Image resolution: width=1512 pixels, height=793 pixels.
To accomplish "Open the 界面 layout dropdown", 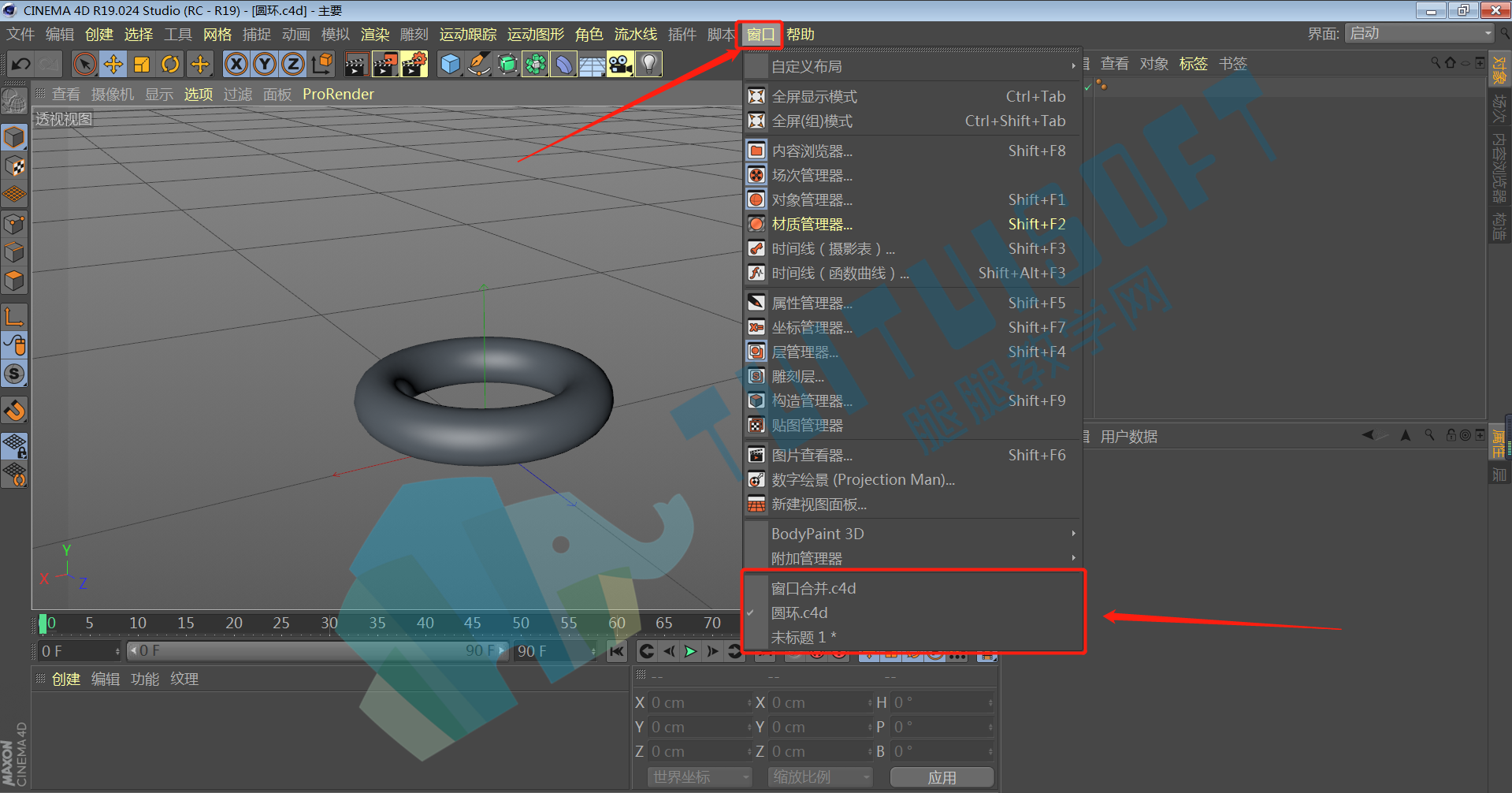I will tap(1420, 33).
